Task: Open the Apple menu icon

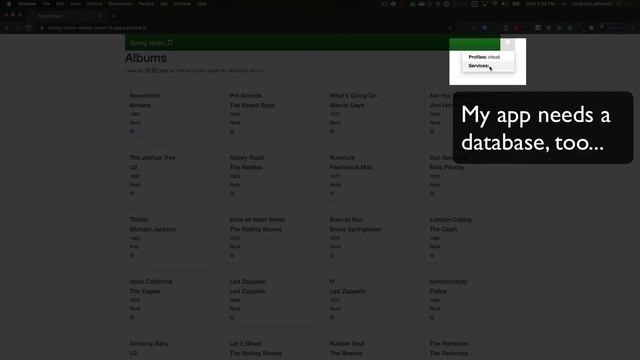Action: (9, 4)
